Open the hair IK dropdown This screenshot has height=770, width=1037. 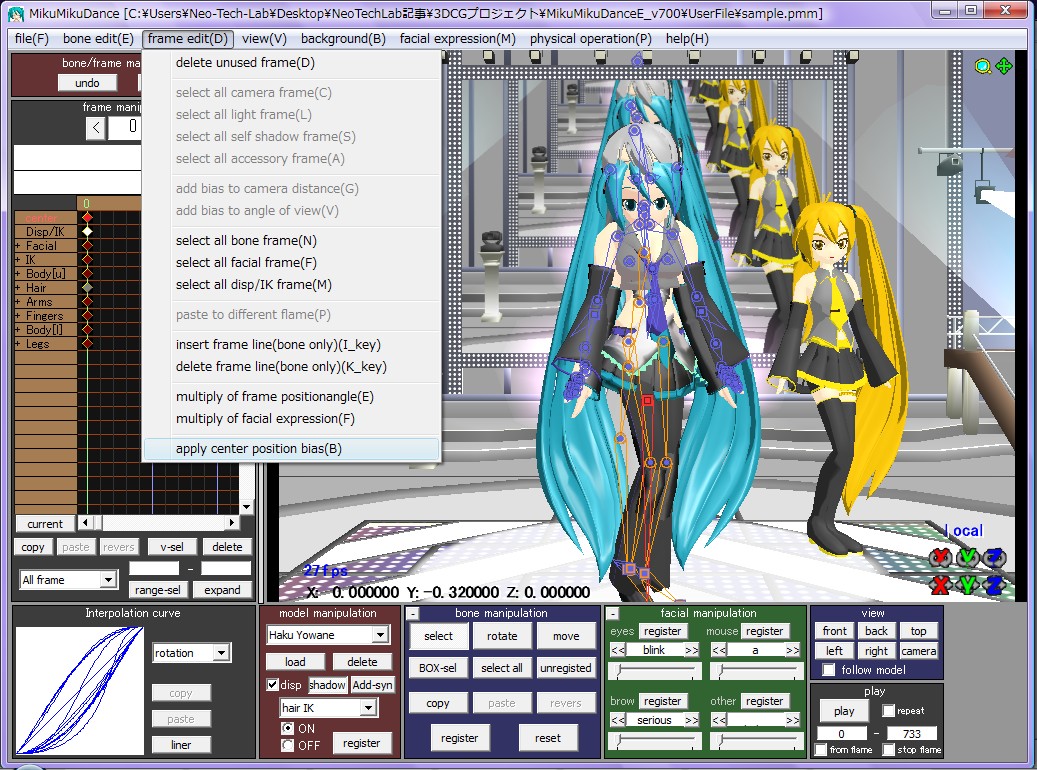[368, 708]
